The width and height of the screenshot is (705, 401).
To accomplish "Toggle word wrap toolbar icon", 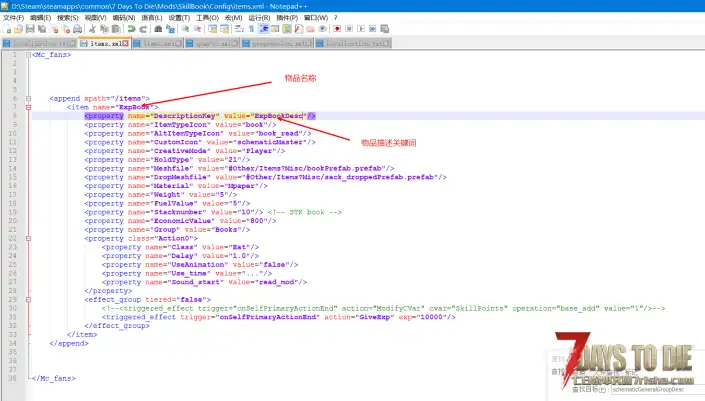I will pos(239,29).
